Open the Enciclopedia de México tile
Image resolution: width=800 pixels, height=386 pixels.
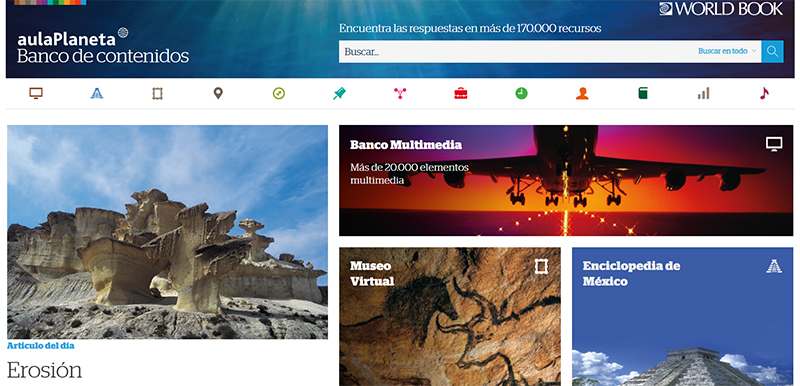click(x=683, y=317)
